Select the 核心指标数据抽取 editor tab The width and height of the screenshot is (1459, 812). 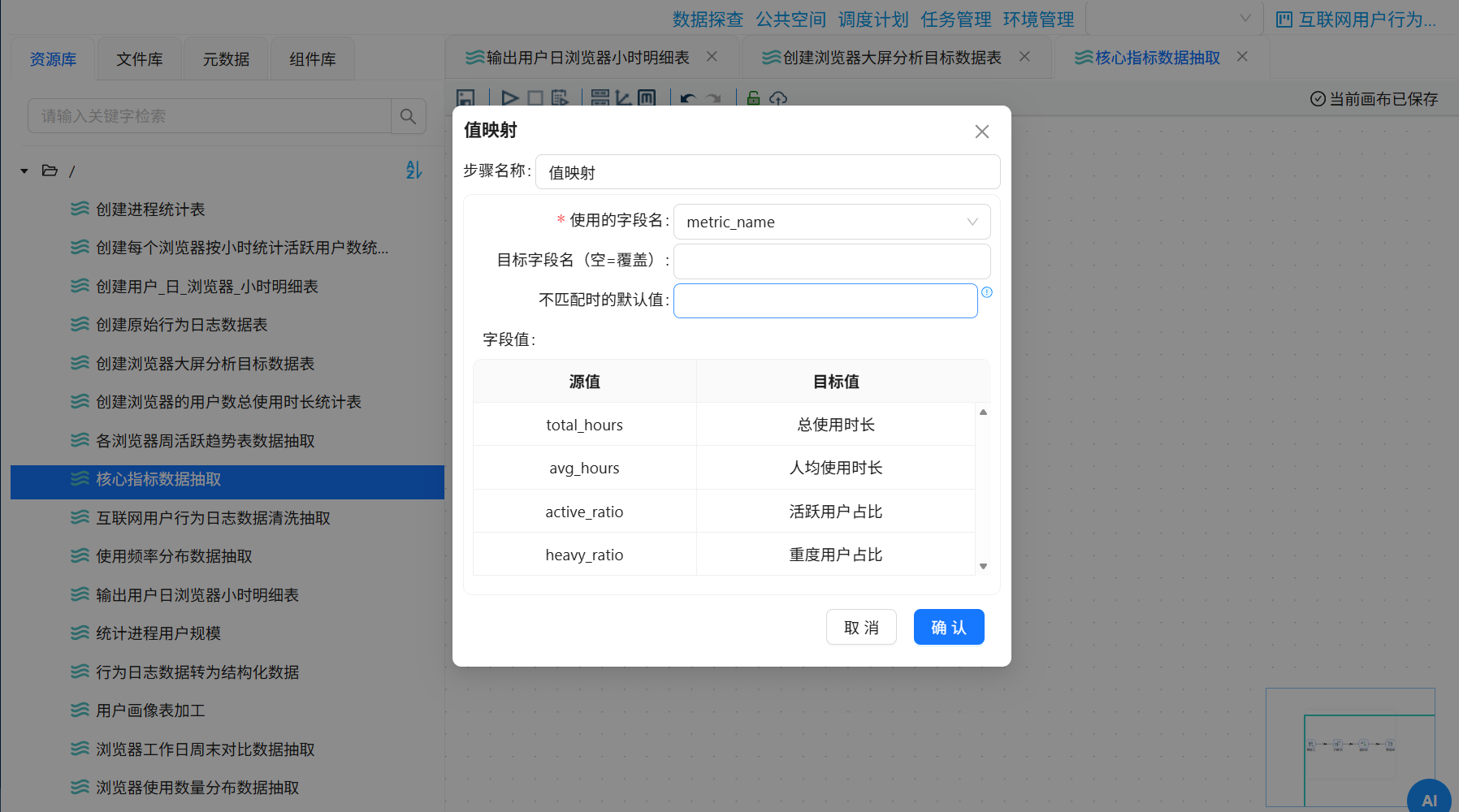tap(1158, 58)
